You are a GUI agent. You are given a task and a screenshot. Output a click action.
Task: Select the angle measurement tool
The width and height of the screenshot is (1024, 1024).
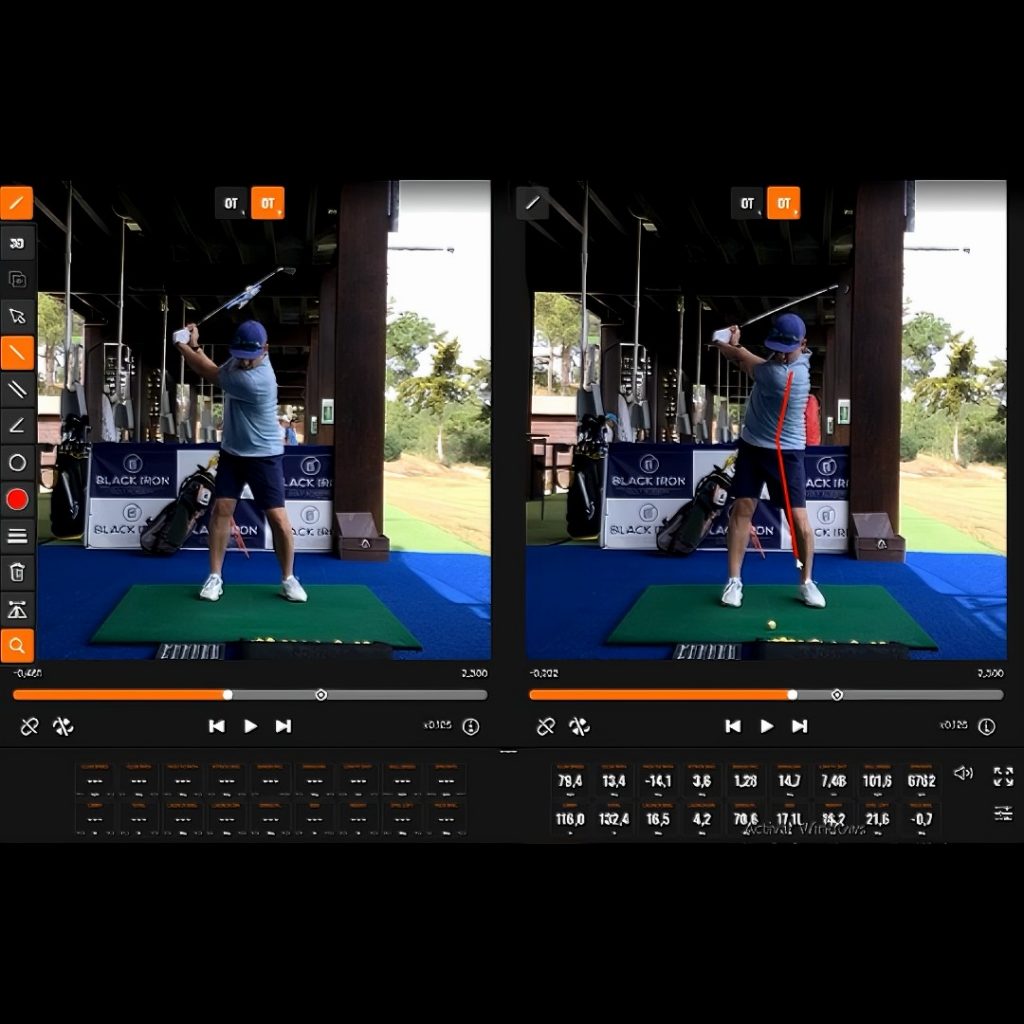[x=17, y=426]
